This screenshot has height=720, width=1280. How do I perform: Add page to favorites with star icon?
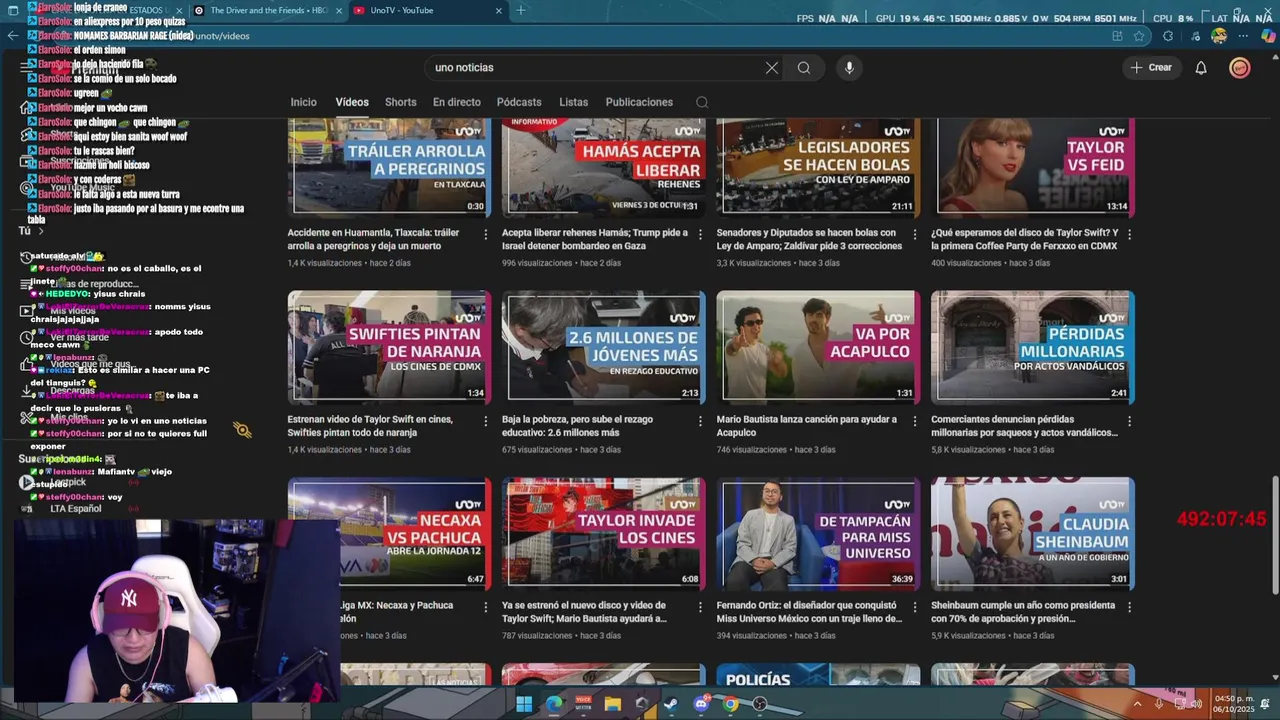pos(1139,36)
